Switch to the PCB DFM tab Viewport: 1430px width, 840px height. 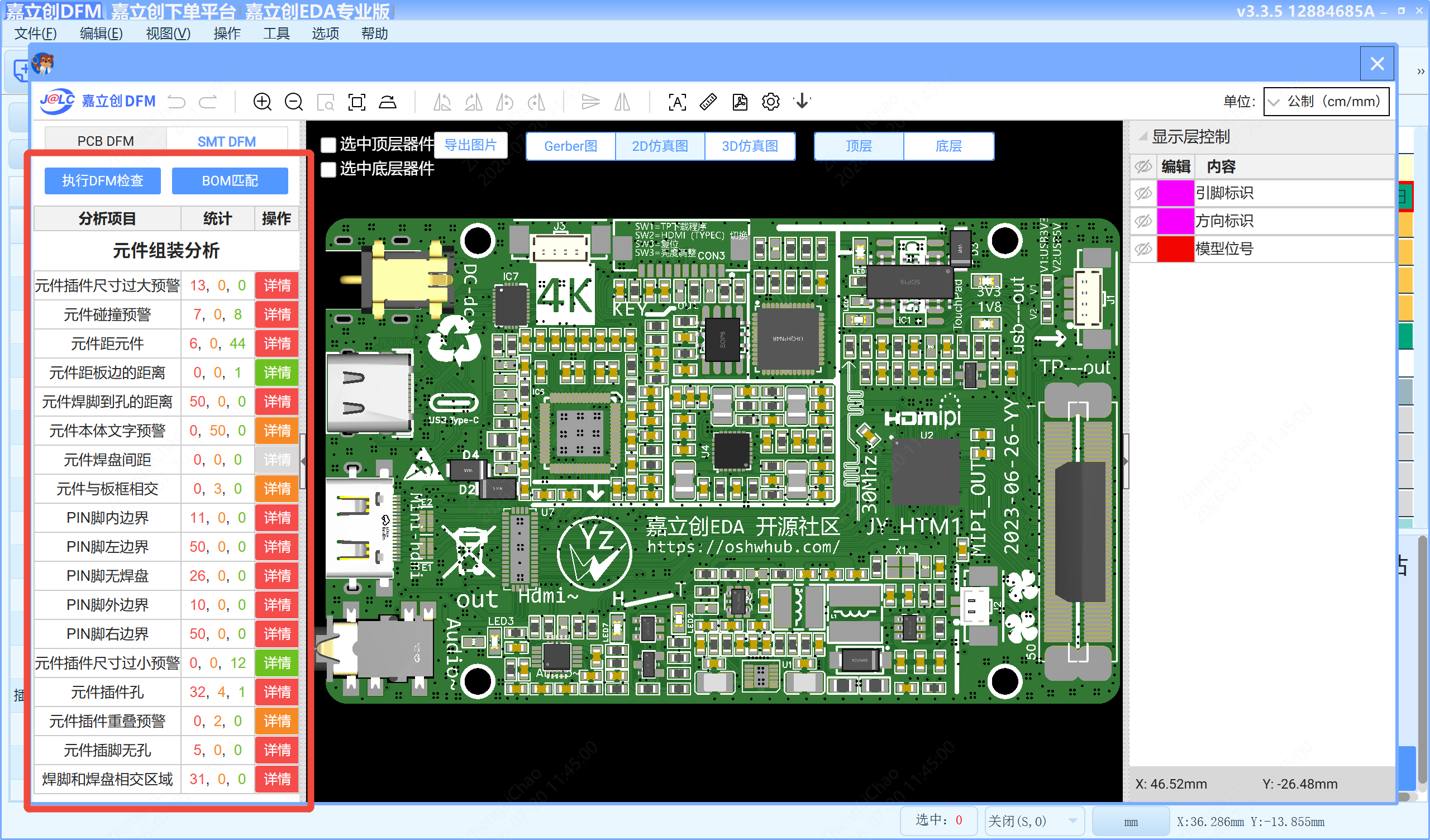click(x=106, y=141)
